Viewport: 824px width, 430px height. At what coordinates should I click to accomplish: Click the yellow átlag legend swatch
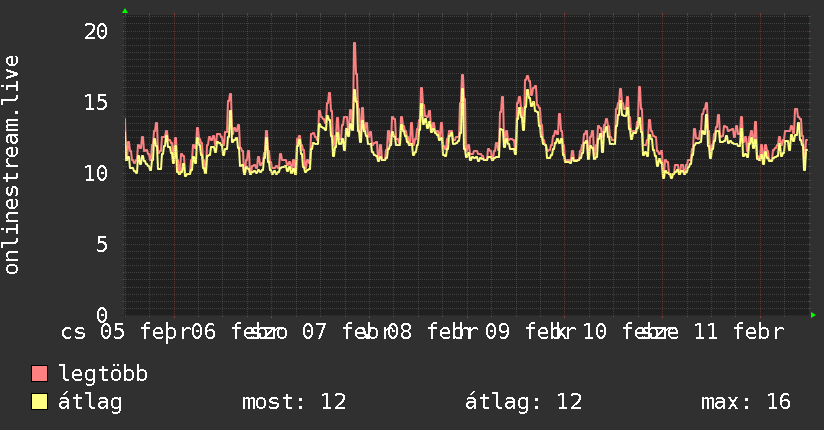39,402
